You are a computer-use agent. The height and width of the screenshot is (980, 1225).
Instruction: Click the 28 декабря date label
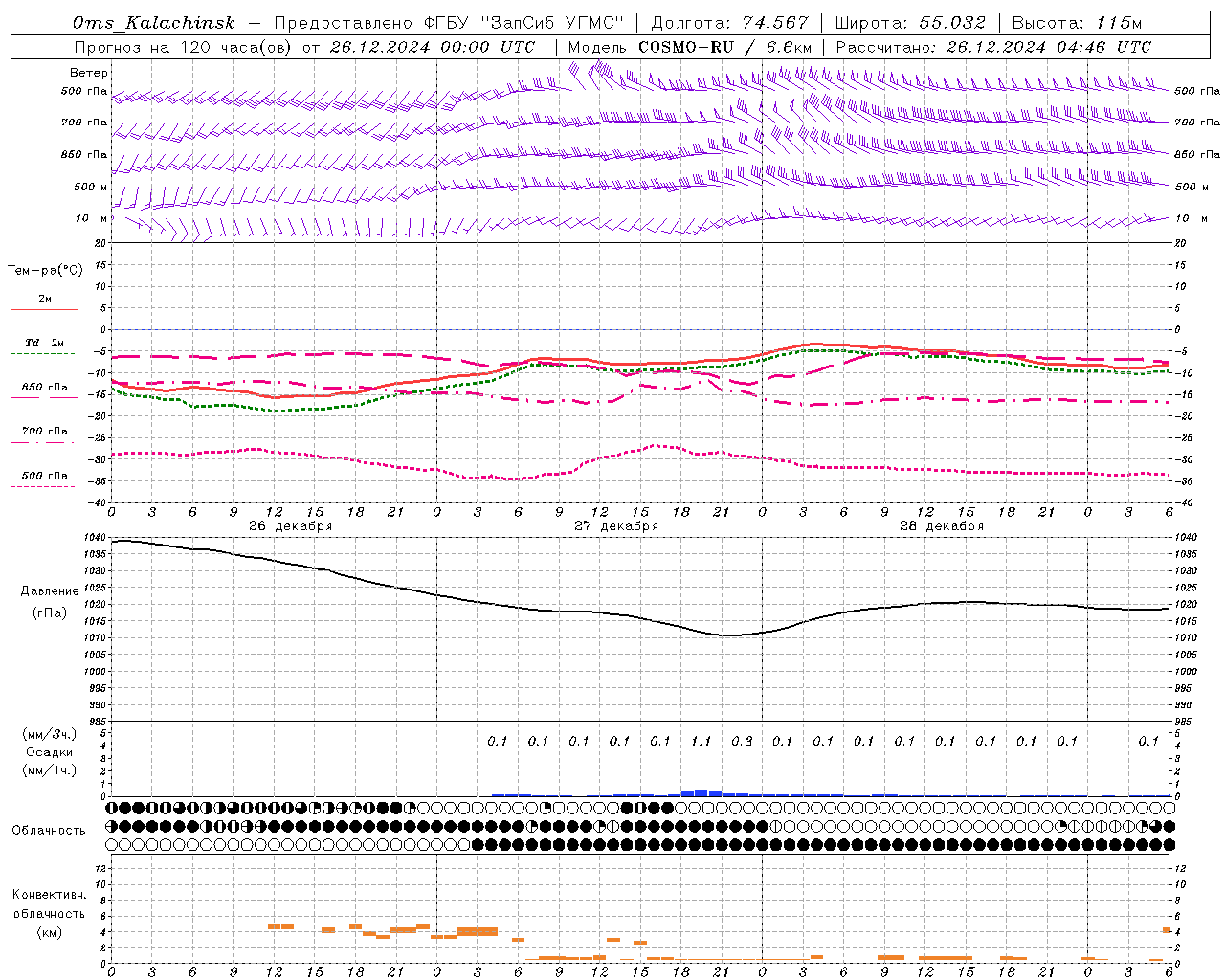pyautogui.click(x=942, y=526)
